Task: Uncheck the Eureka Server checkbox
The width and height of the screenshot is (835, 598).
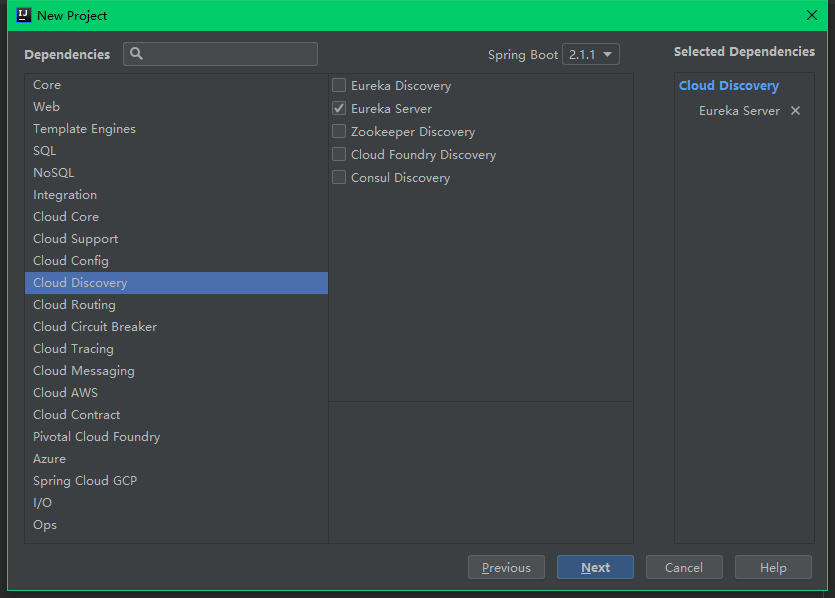Action: pos(339,108)
